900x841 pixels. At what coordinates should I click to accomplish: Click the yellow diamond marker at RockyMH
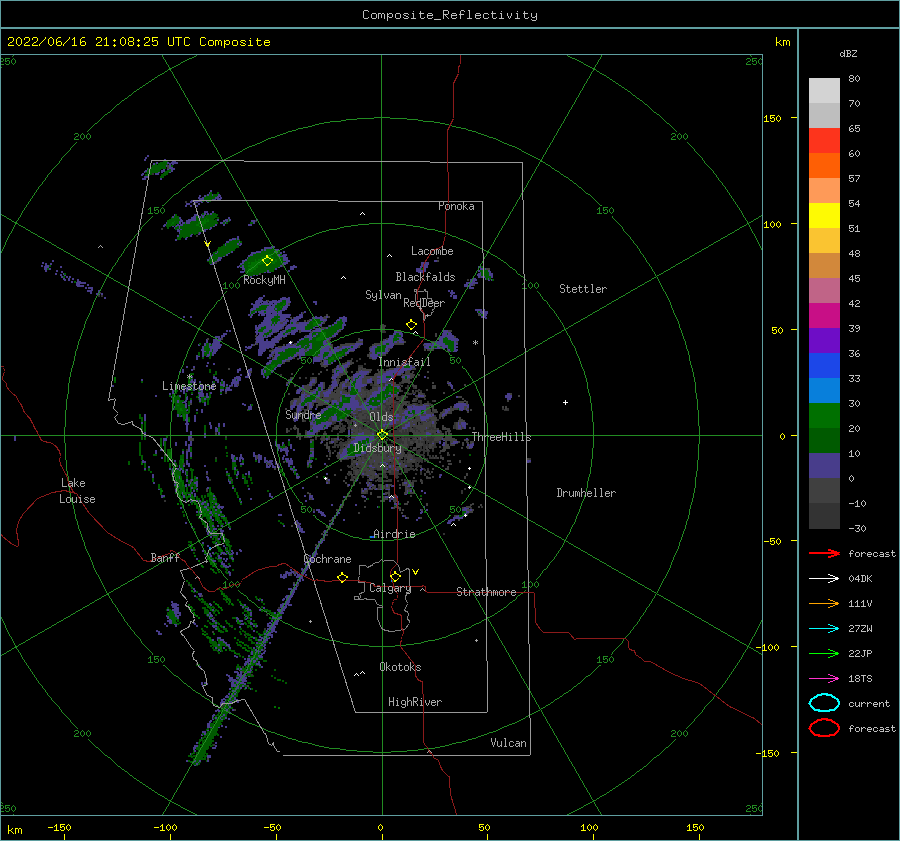coord(267,261)
